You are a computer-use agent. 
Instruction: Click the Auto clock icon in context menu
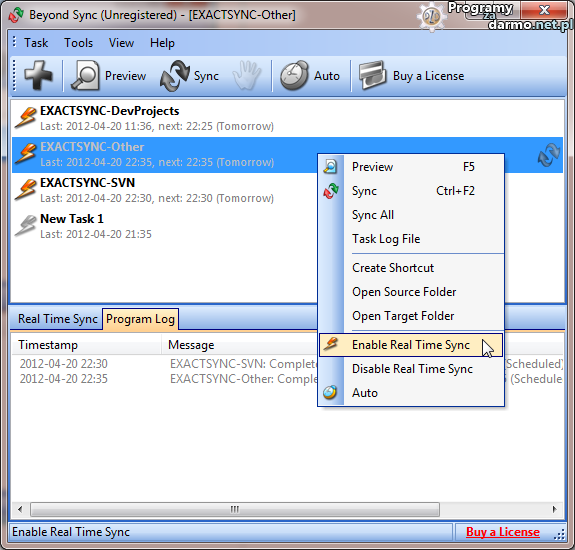pyautogui.click(x=330, y=392)
